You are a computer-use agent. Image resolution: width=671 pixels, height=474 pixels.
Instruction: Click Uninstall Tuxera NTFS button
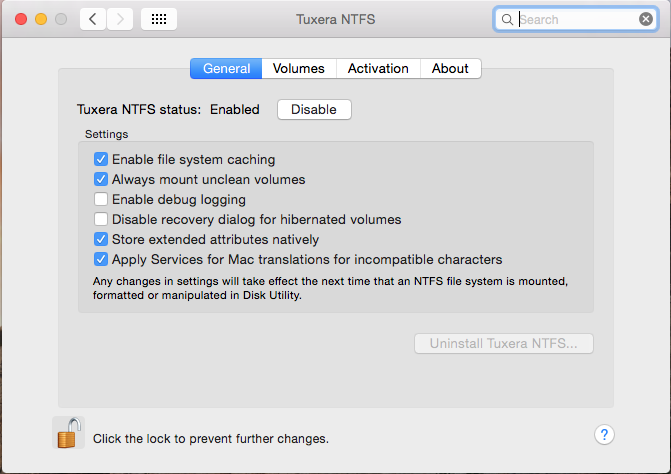(504, 344)
